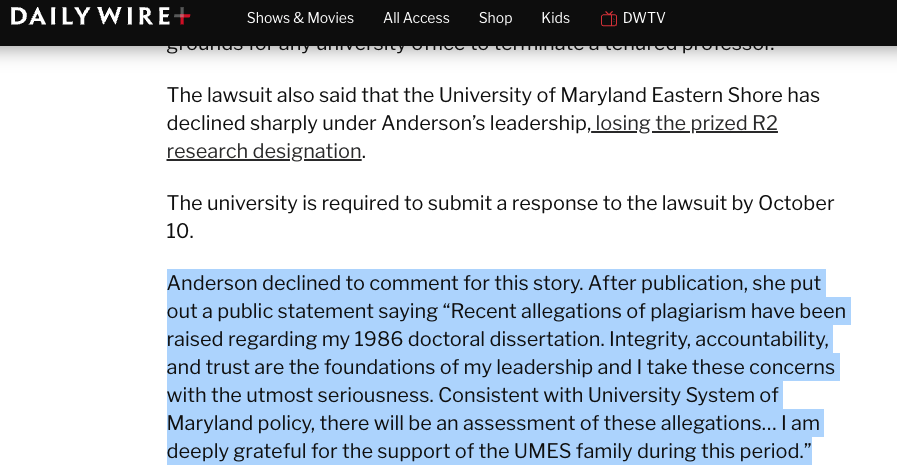The width and height of the screenshot is (897, 474).
Task: Go to the All Access section
Action: [x=416, y=18]
